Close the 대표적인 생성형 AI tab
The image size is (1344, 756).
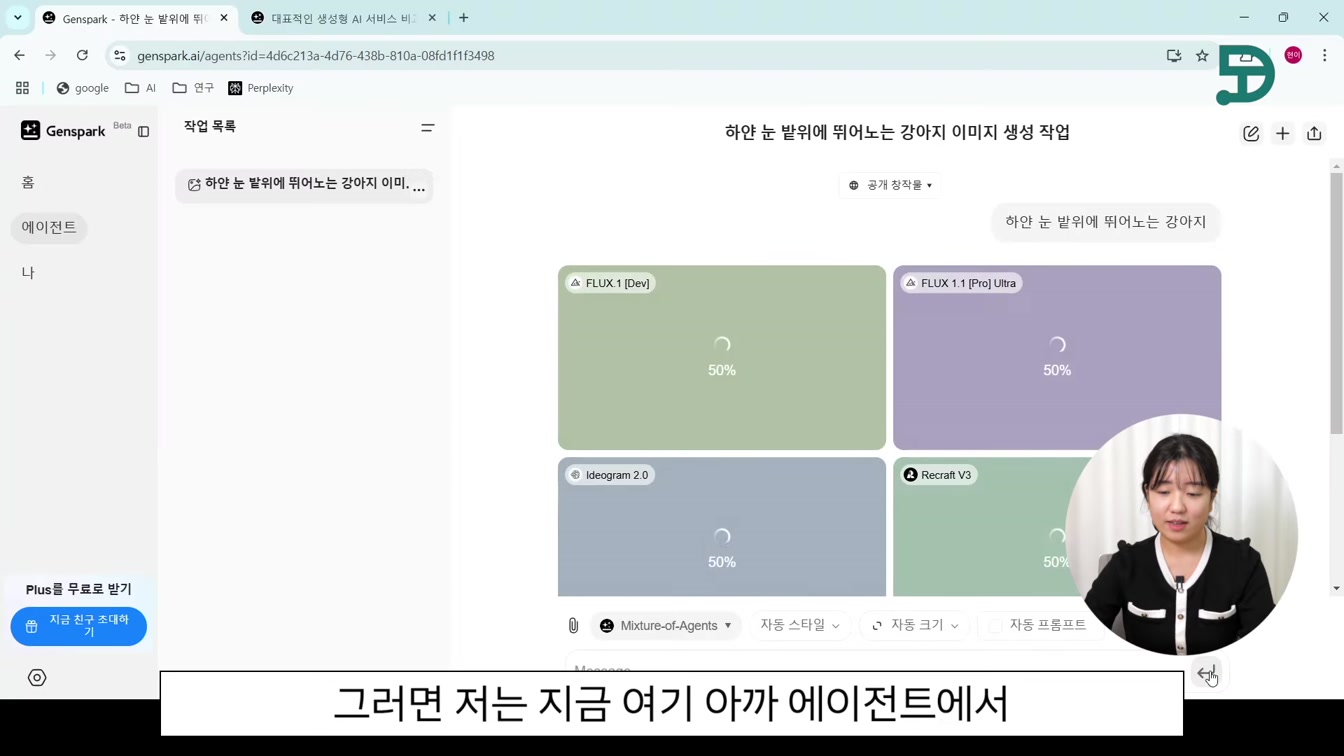[x=432, y=18]
